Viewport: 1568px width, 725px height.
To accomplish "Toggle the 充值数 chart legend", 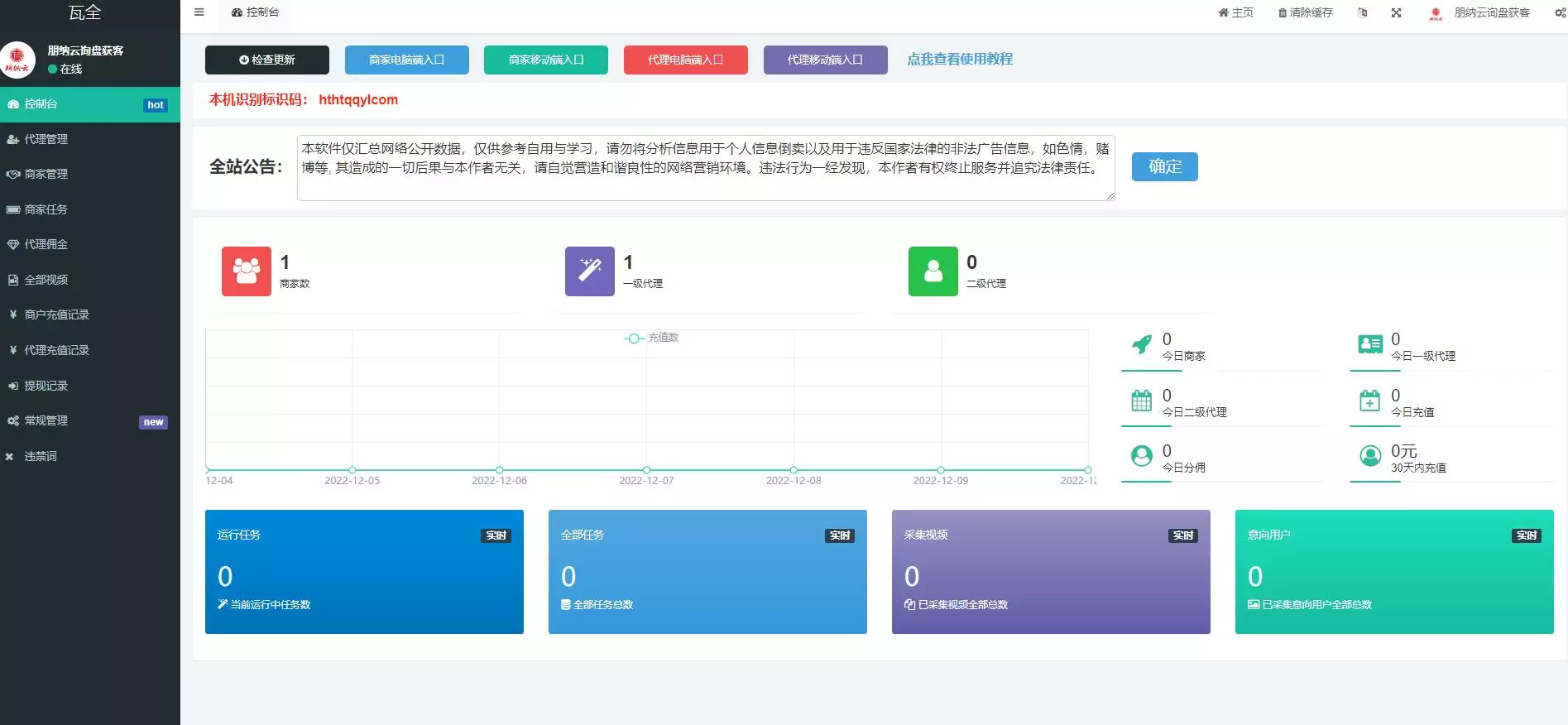I will pyautogui.click(x=651, y=338).
